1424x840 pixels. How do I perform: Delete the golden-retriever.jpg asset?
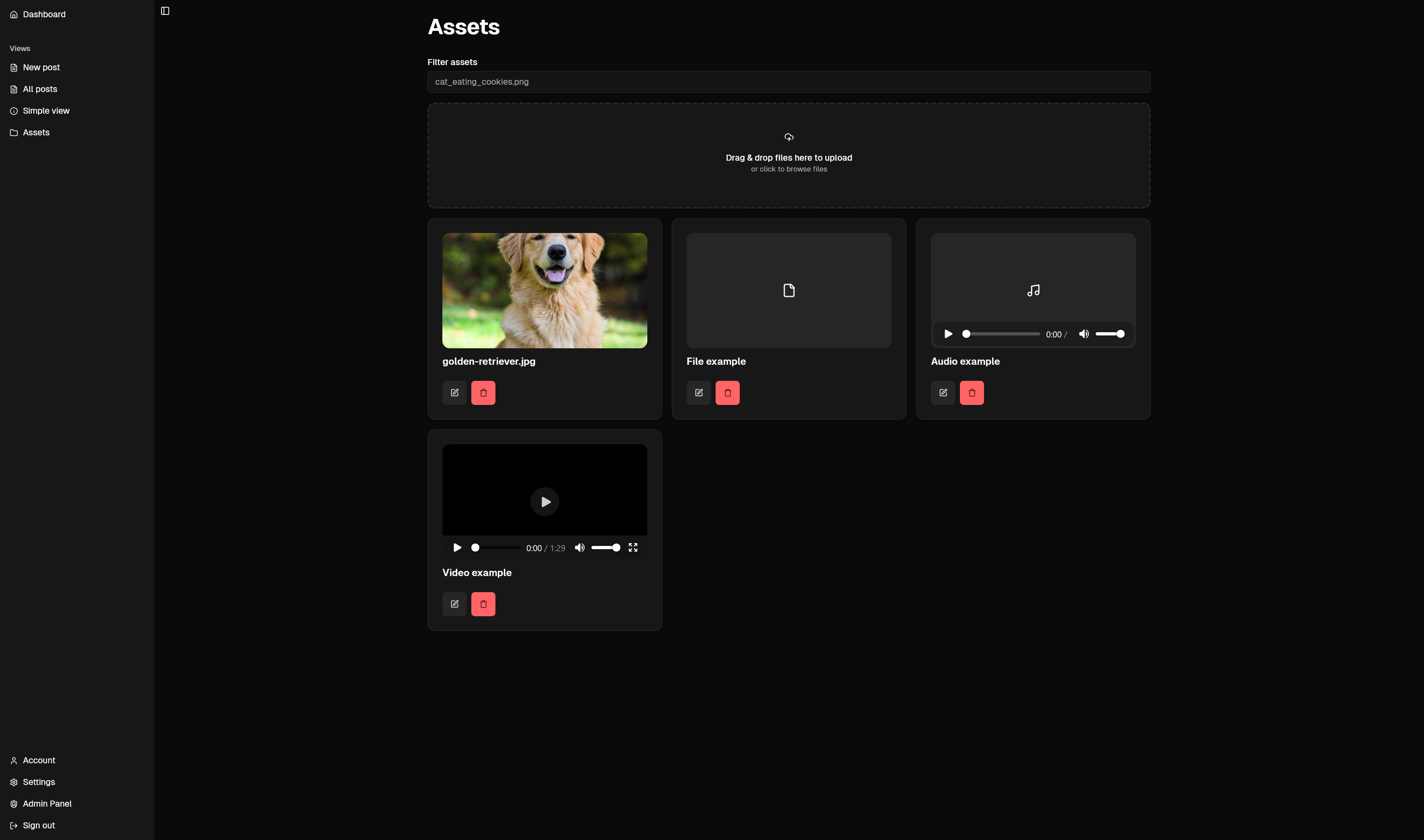(x=483, y=393)
